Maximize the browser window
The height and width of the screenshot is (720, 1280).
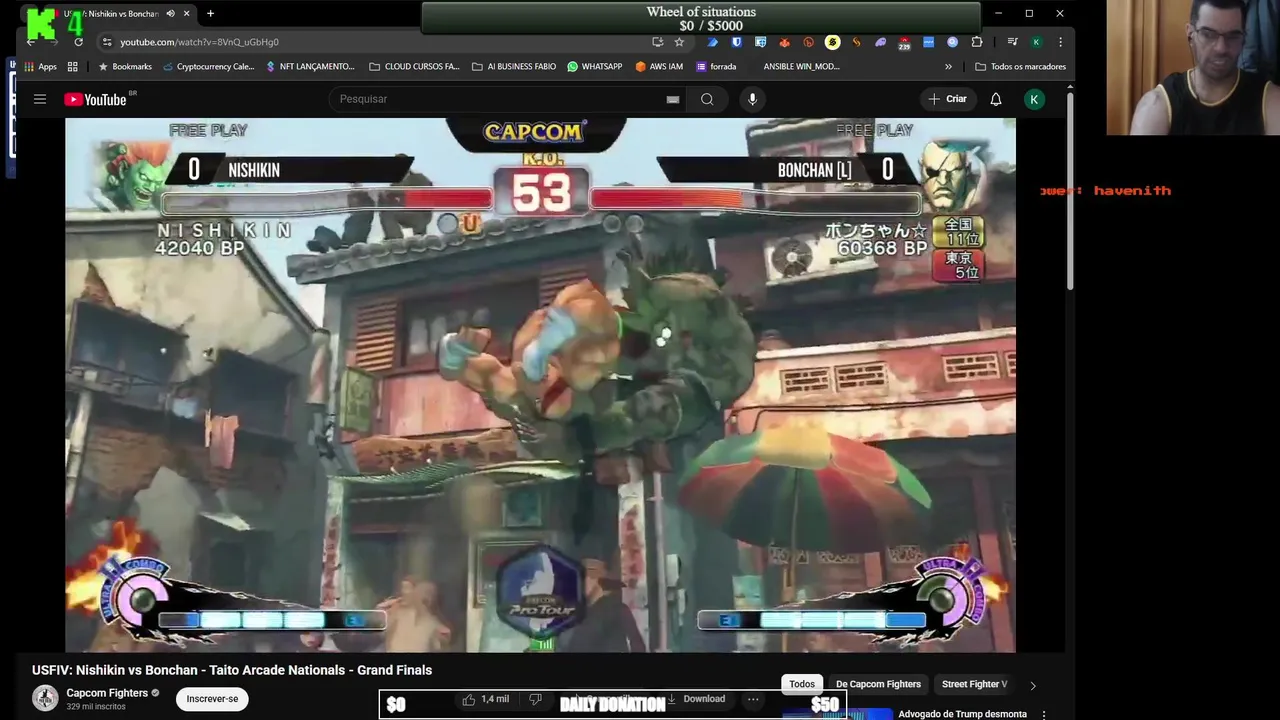[1029, 14]
